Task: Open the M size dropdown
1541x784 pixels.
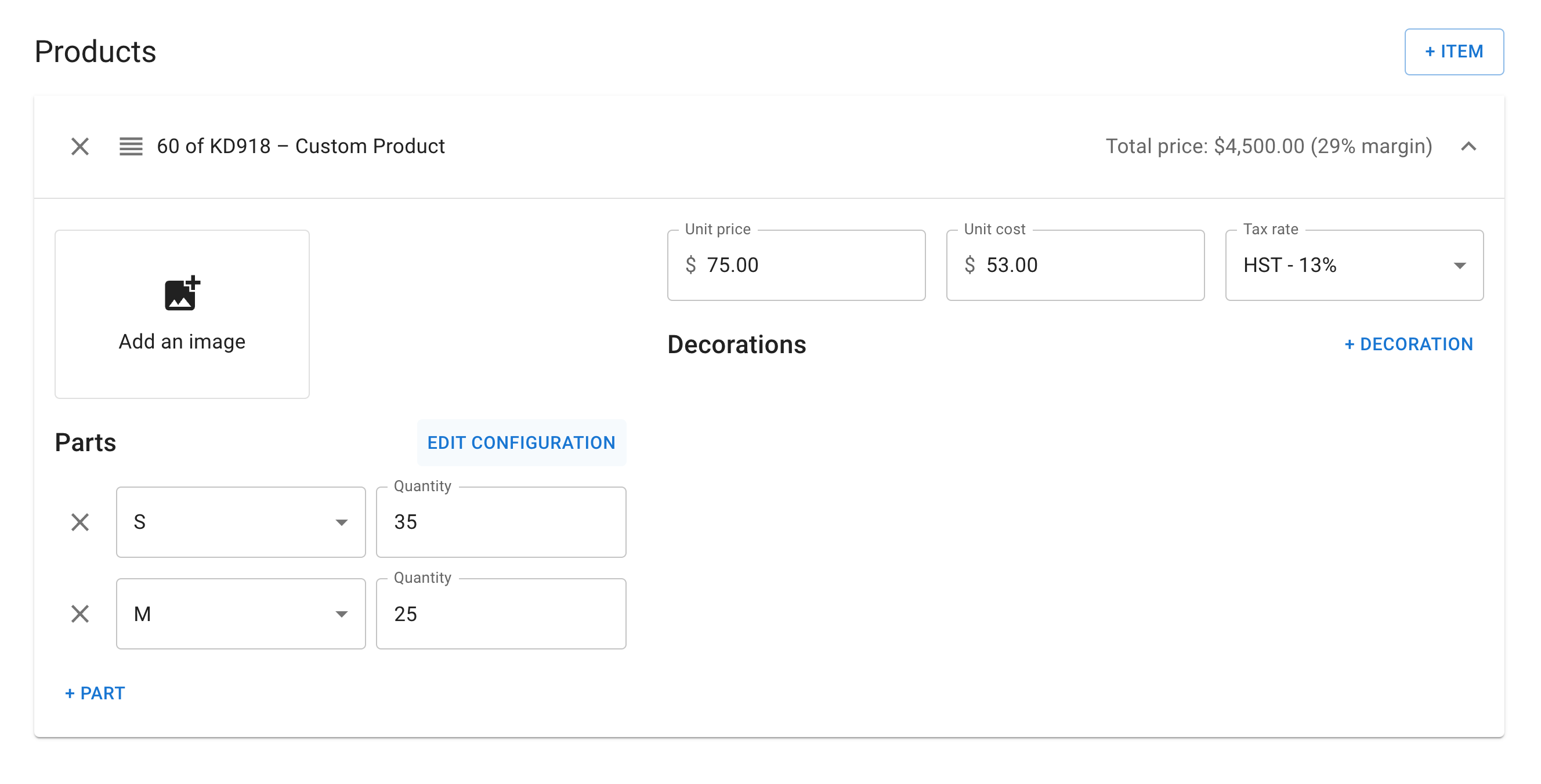Action: coord(240,614)
